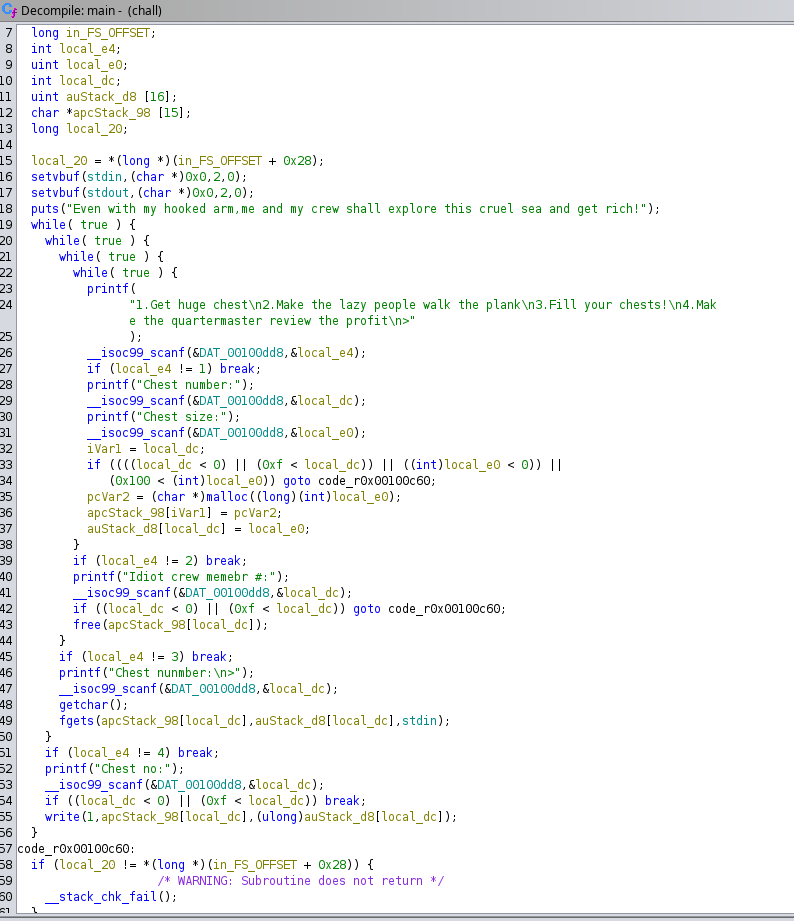Click 'apcStack_98 [15]' pointer array declaration
Screen dimensions: 794x921
[128, 113]
